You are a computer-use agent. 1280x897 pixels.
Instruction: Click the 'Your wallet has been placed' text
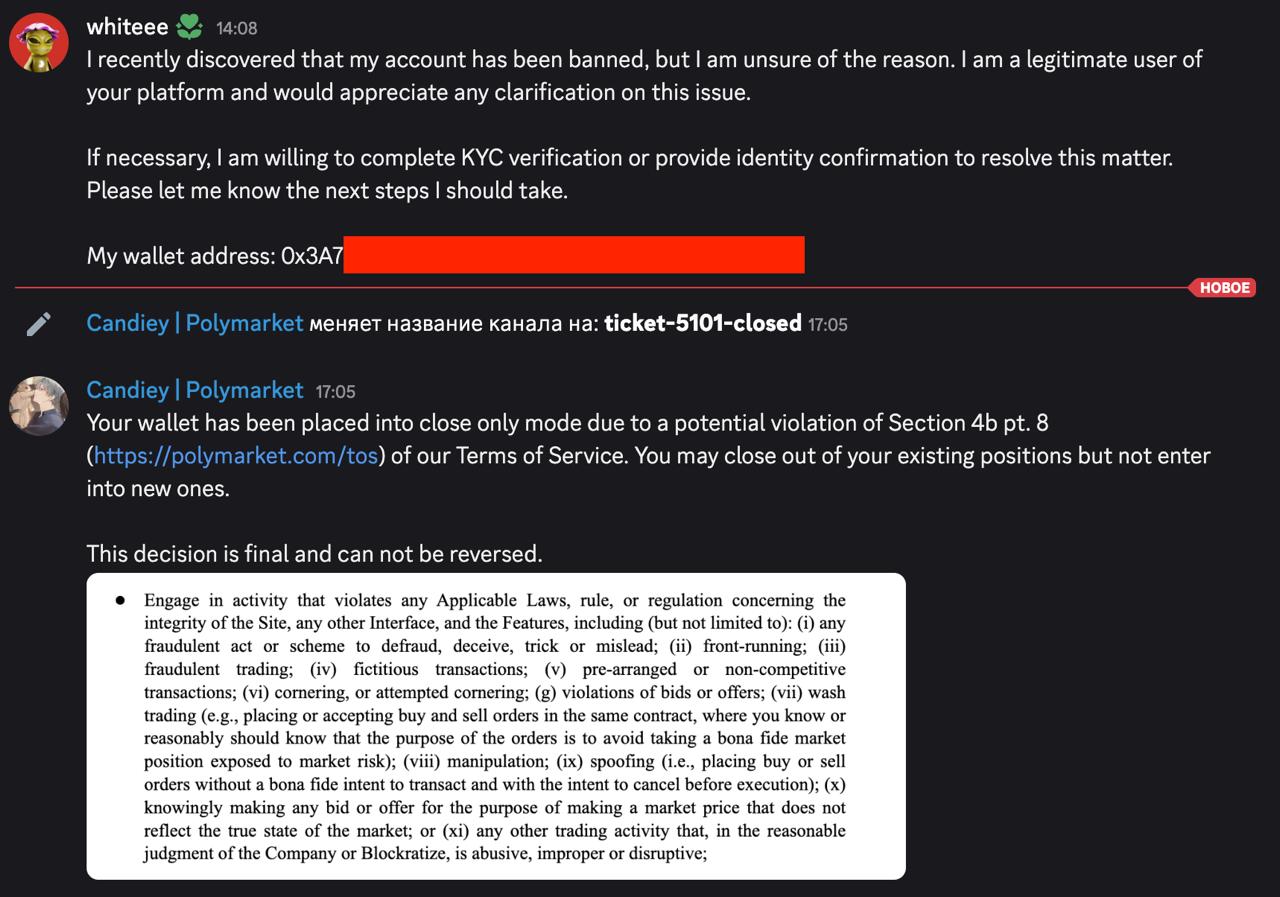(x=648, y=456)
